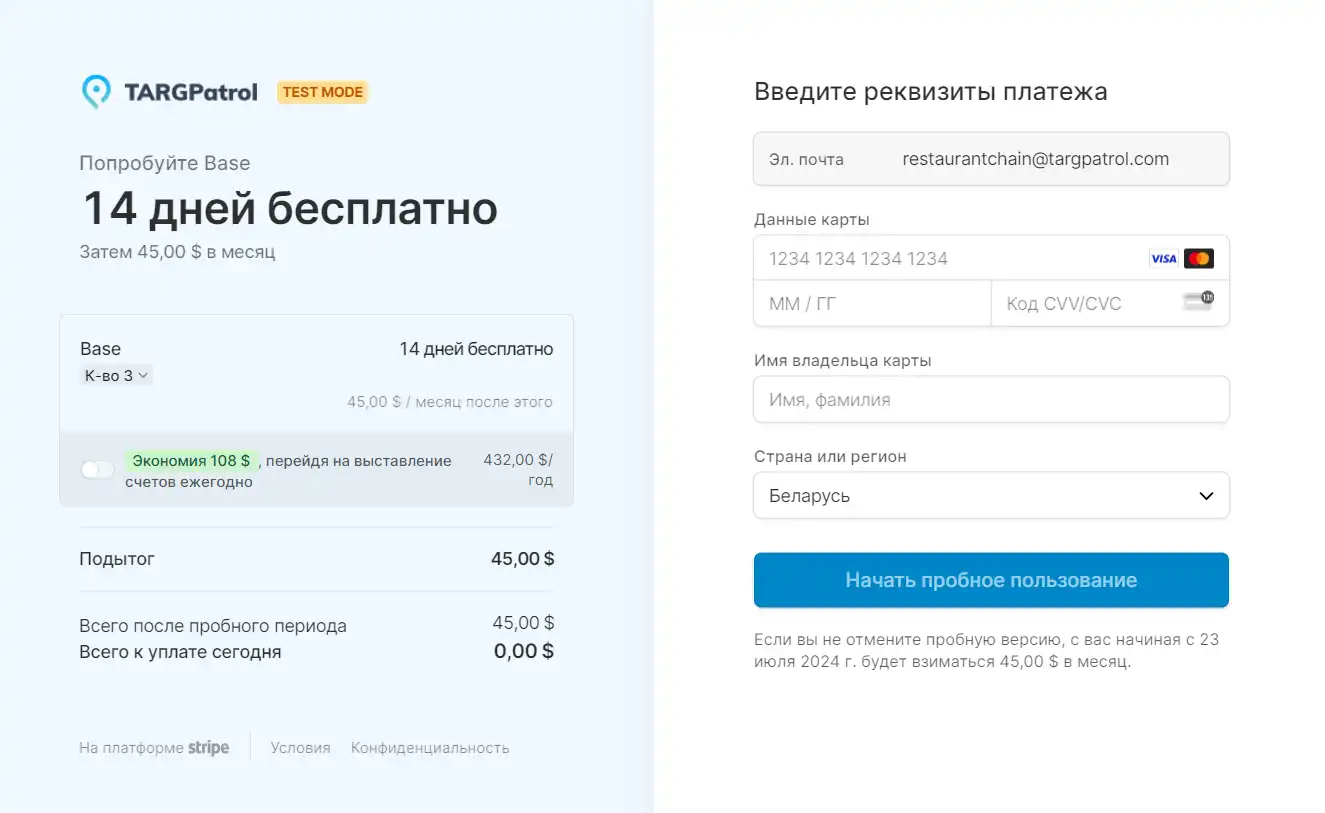Select the Visa card icon
The width and height of the screenshot is (1325, 813).
[x=1162, y=258]
